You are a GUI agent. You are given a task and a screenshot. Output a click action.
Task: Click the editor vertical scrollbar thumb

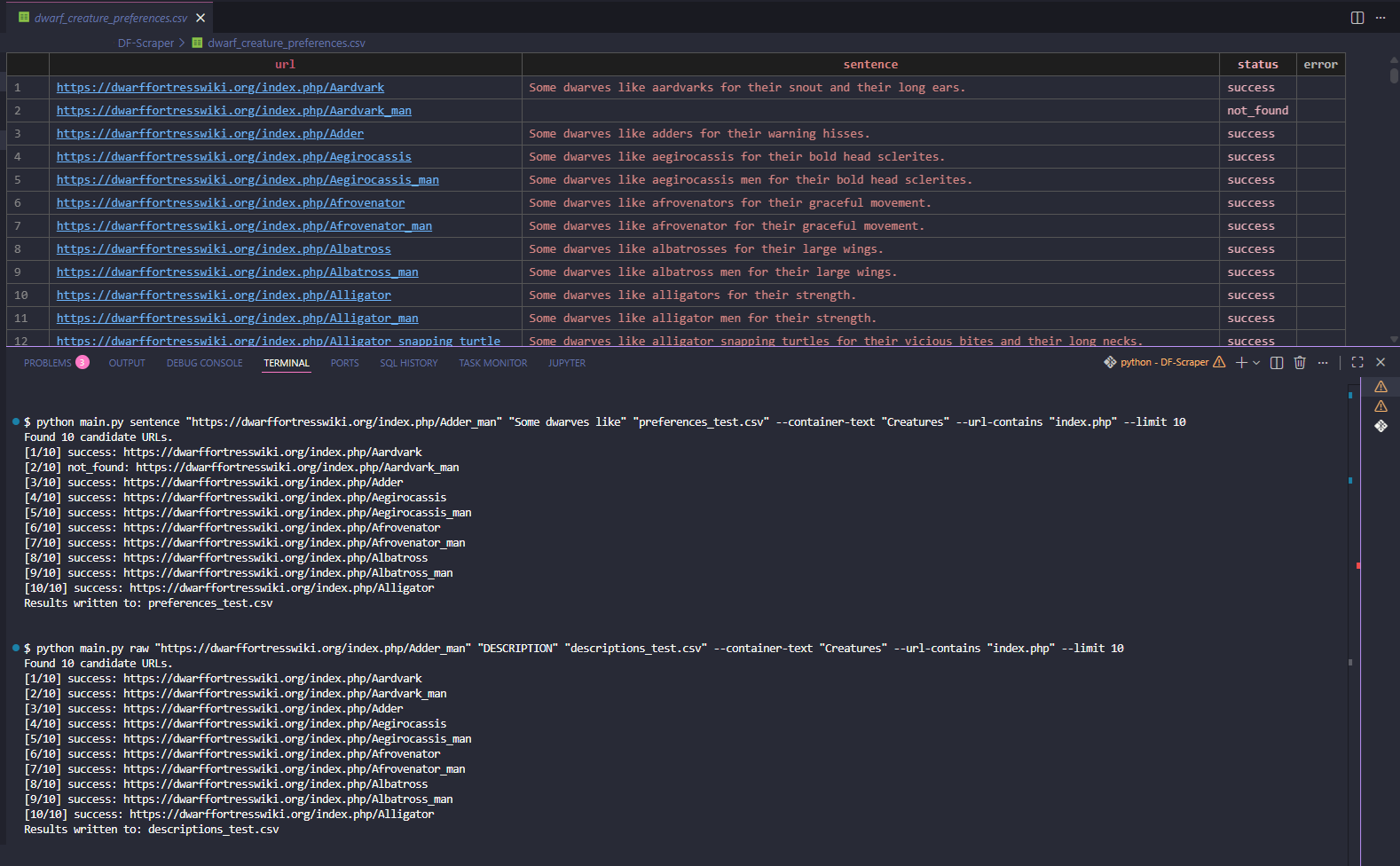1394,76
